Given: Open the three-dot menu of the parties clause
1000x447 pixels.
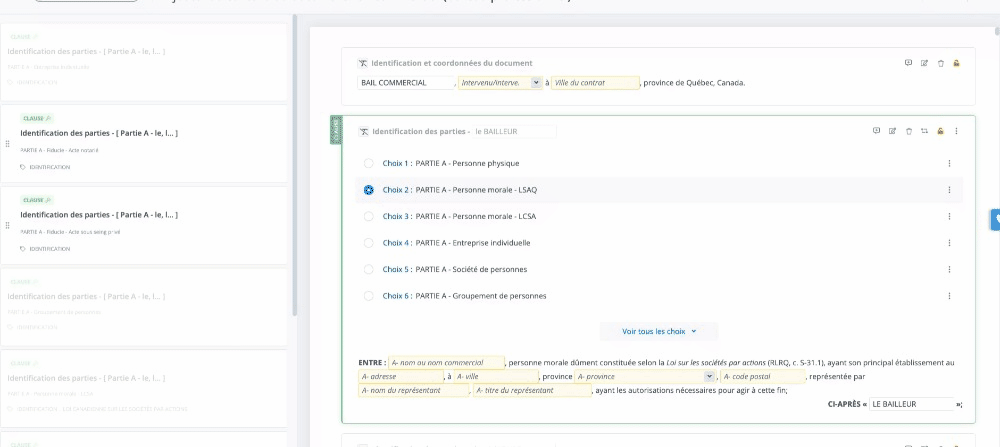Looking at the screenshot, I should pos(956,131).
